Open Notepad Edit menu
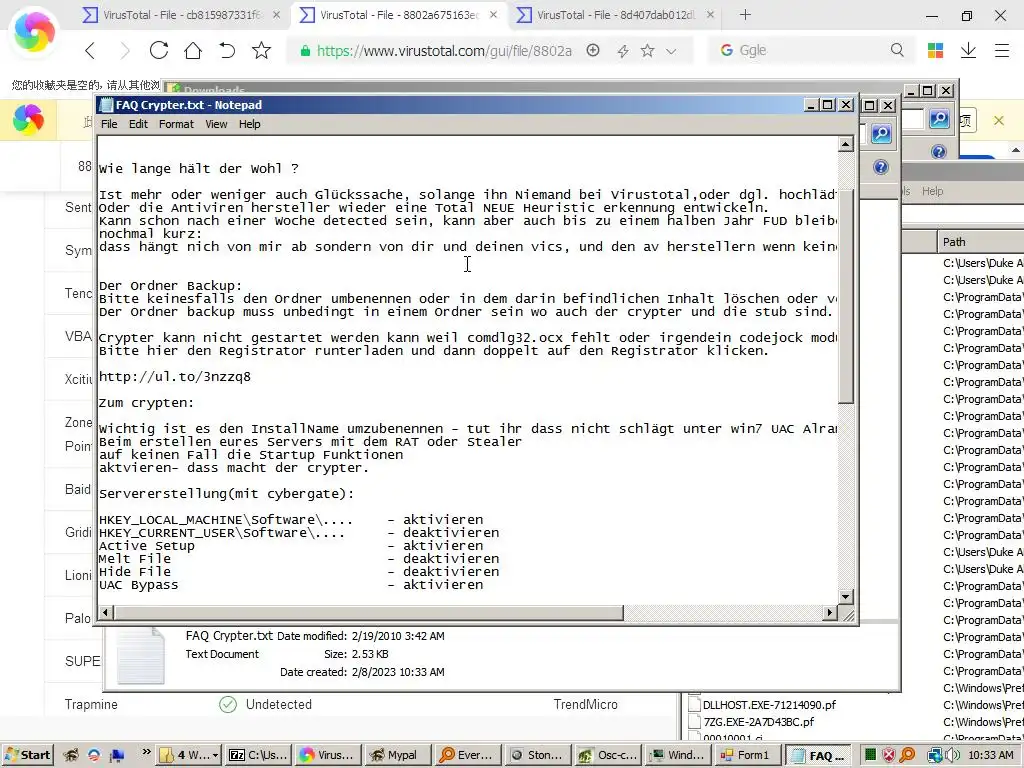Screen dimensions: 1024x768 click(x=138, y=124)
